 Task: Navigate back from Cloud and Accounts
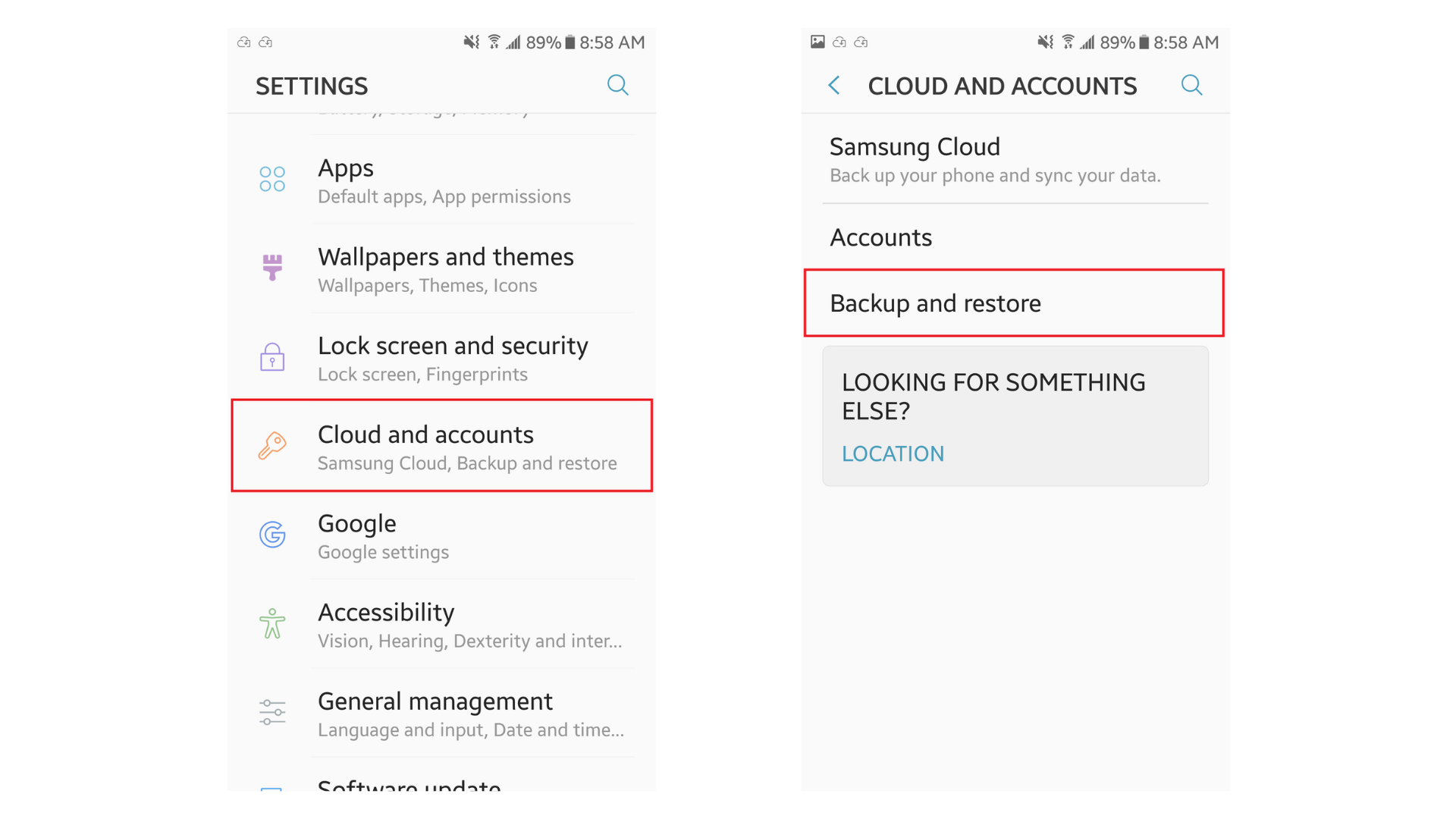[832, 86]
